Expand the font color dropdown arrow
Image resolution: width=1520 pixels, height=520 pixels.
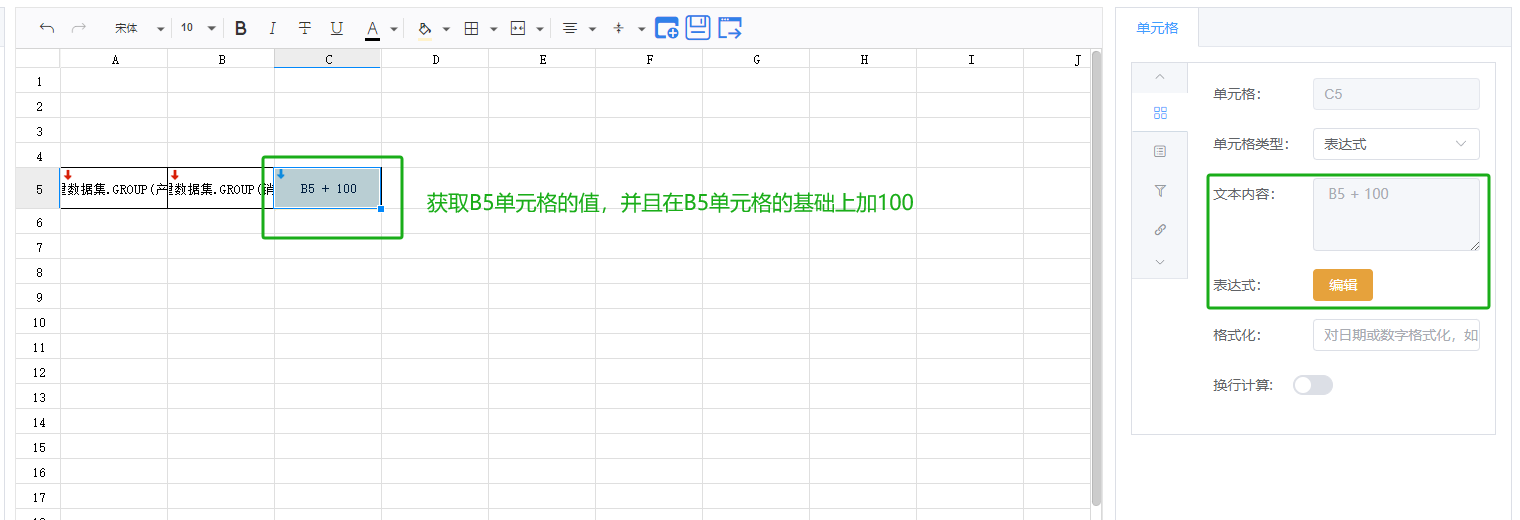coord(394,29)
